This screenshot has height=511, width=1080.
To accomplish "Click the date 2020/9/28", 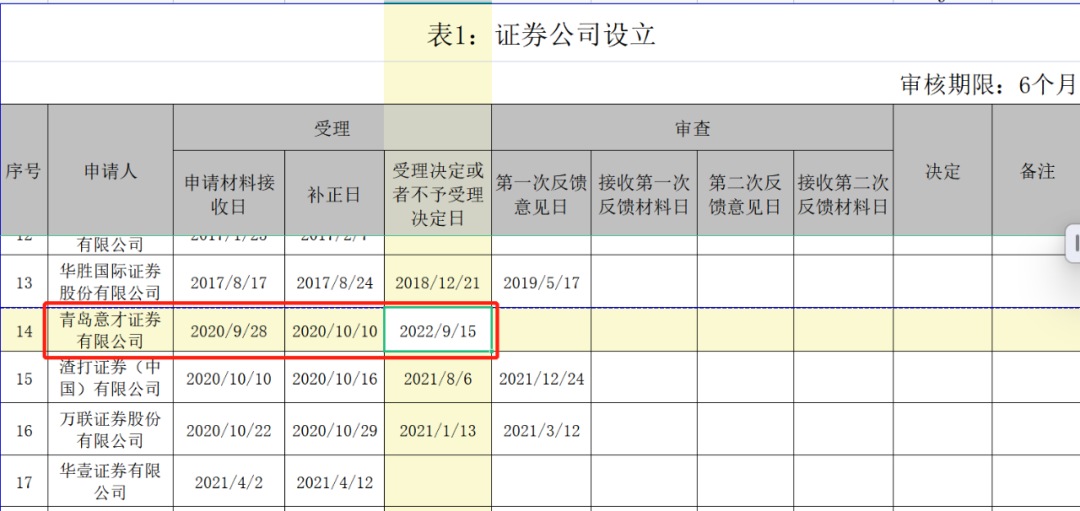I will 229,331.
